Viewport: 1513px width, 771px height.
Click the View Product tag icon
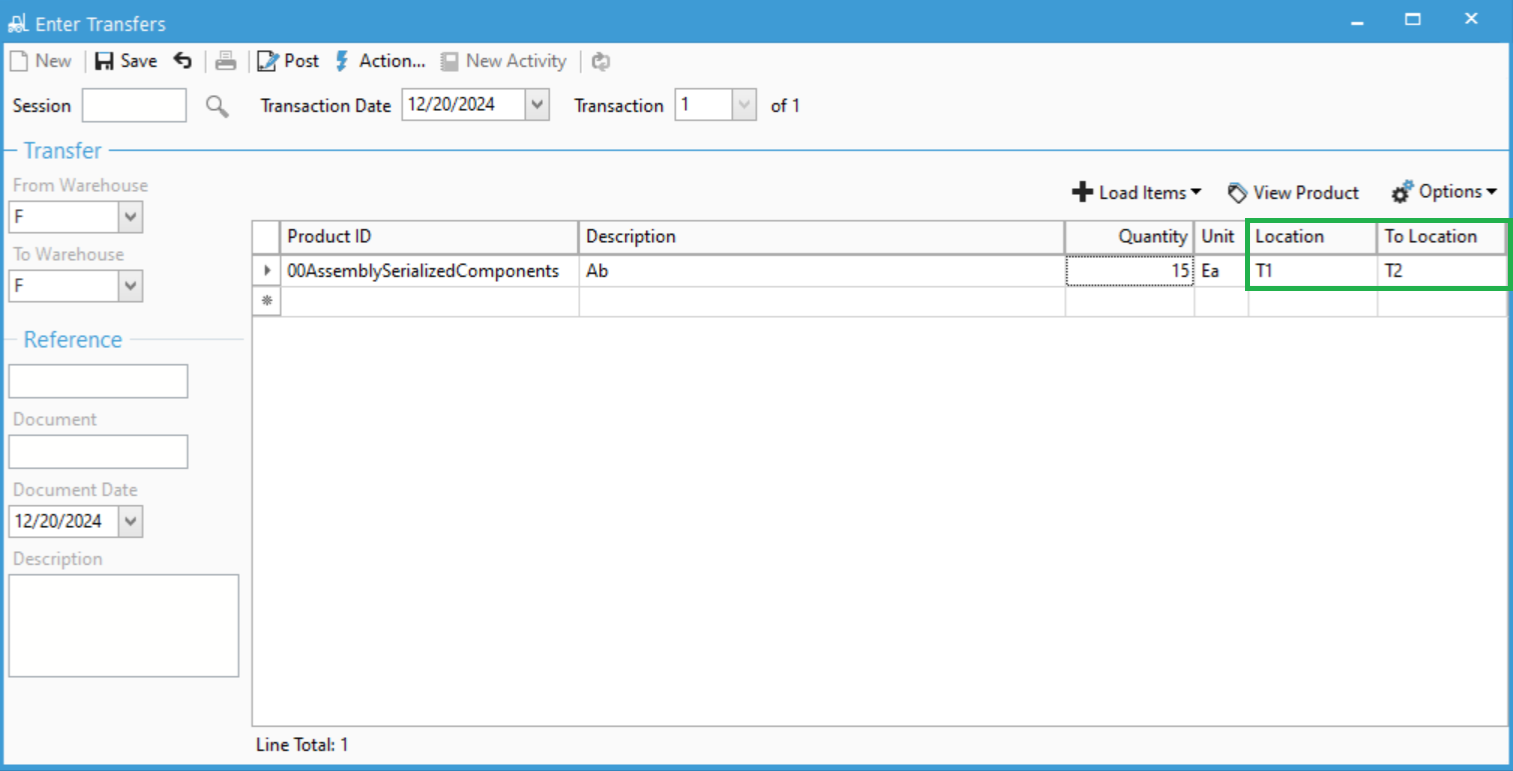pyautogui.click(x=1237, y=193)
